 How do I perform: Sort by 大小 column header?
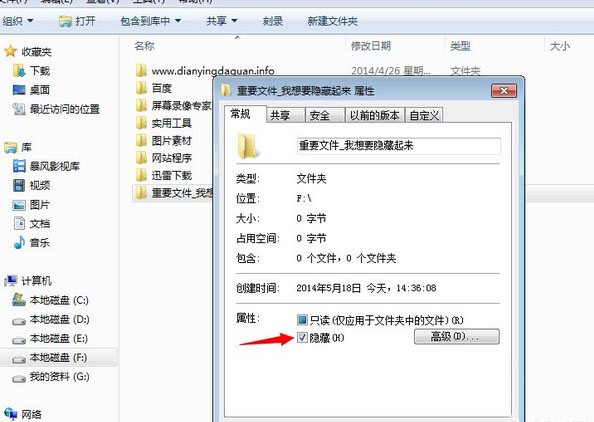(x=560, y=46)
